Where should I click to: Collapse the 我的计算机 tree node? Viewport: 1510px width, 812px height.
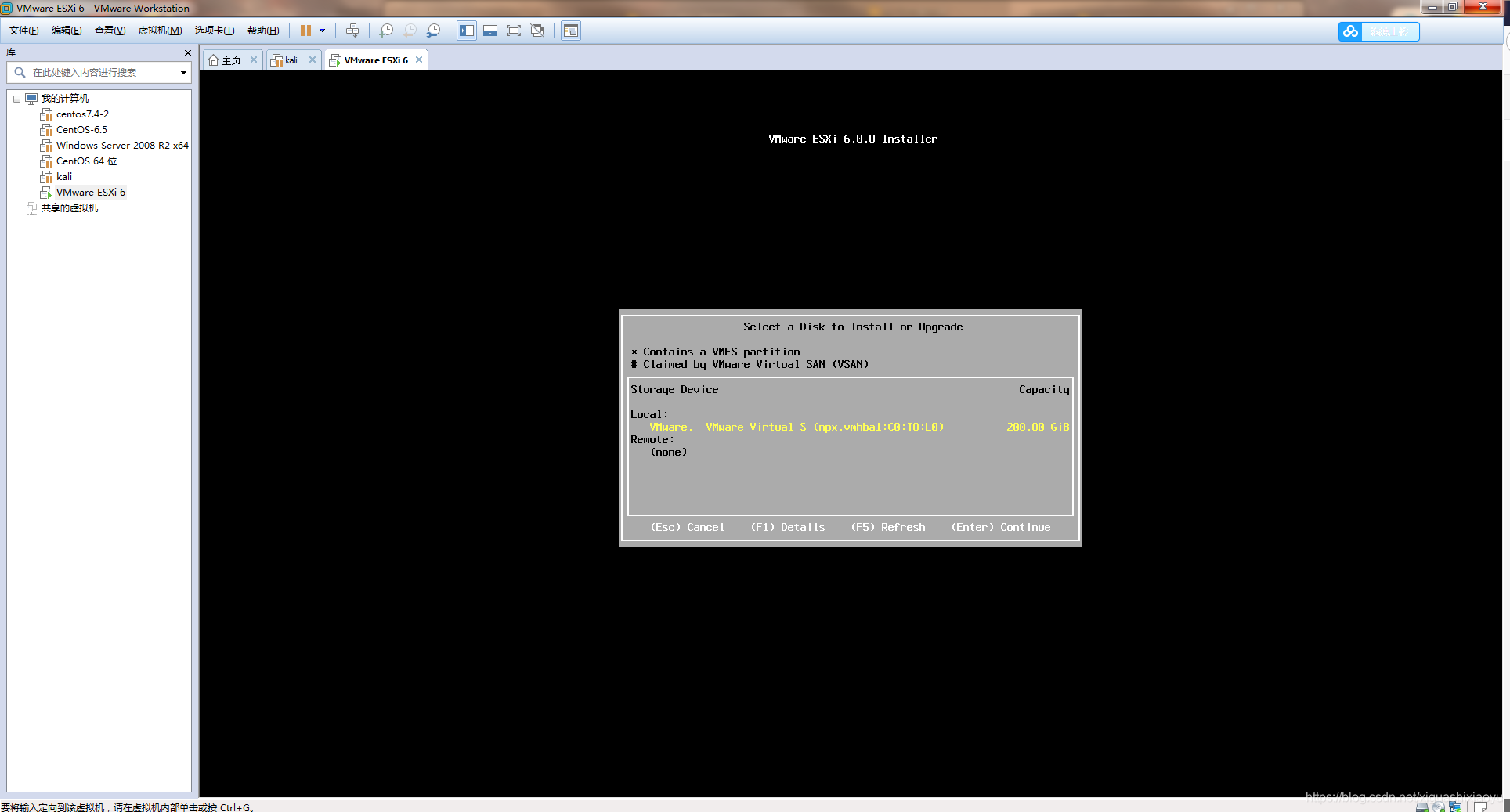coord(16,99)
